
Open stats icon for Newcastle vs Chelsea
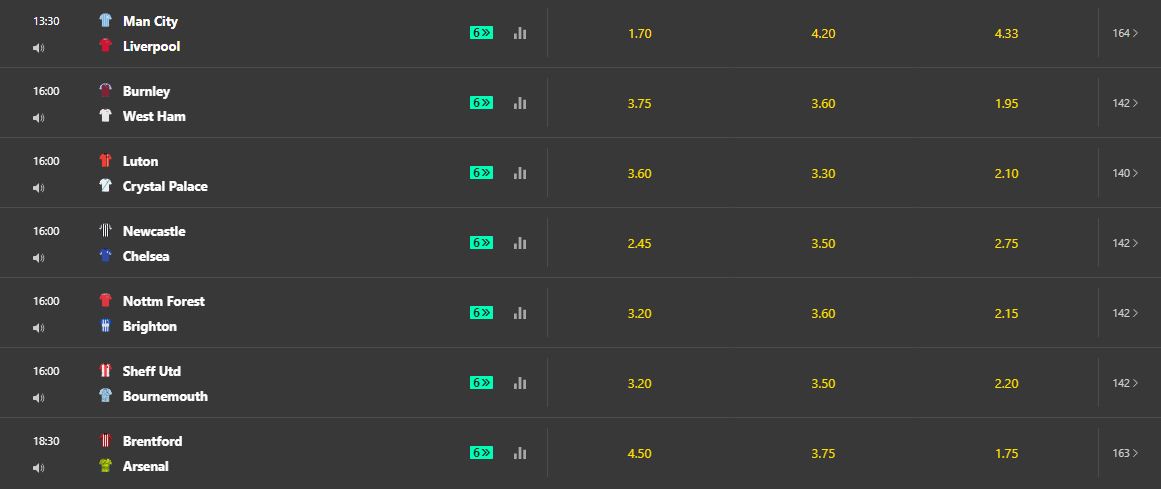tap(520, 243)
